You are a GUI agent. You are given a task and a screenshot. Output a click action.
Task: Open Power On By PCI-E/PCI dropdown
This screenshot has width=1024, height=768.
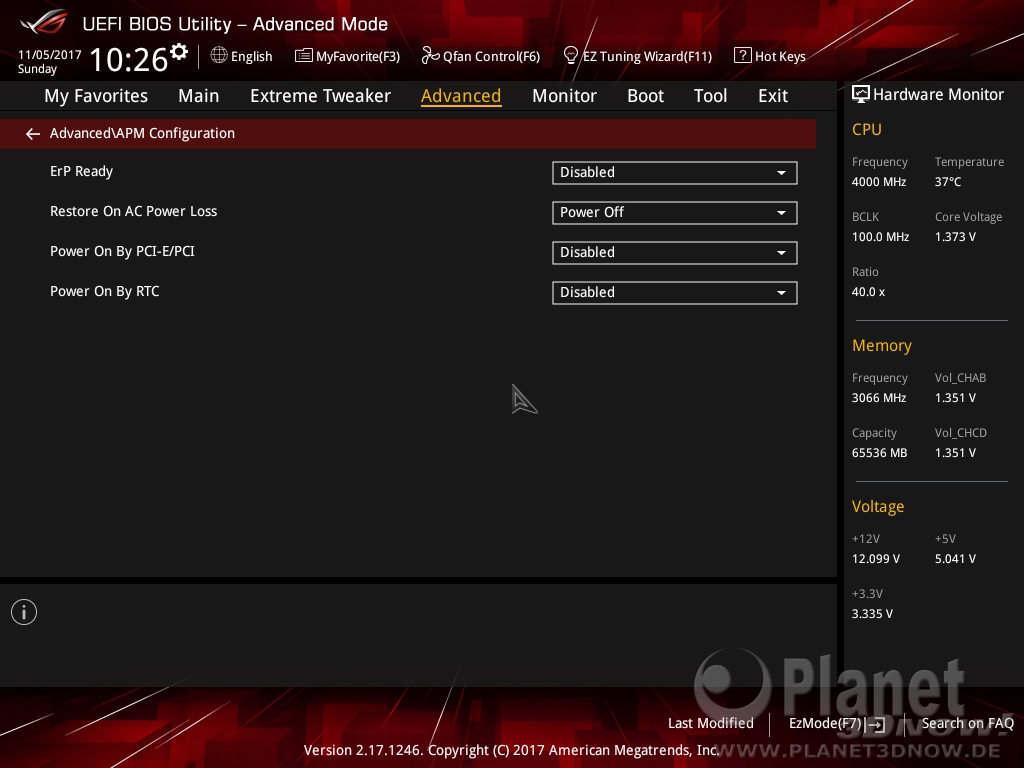[x=675, y=253]
